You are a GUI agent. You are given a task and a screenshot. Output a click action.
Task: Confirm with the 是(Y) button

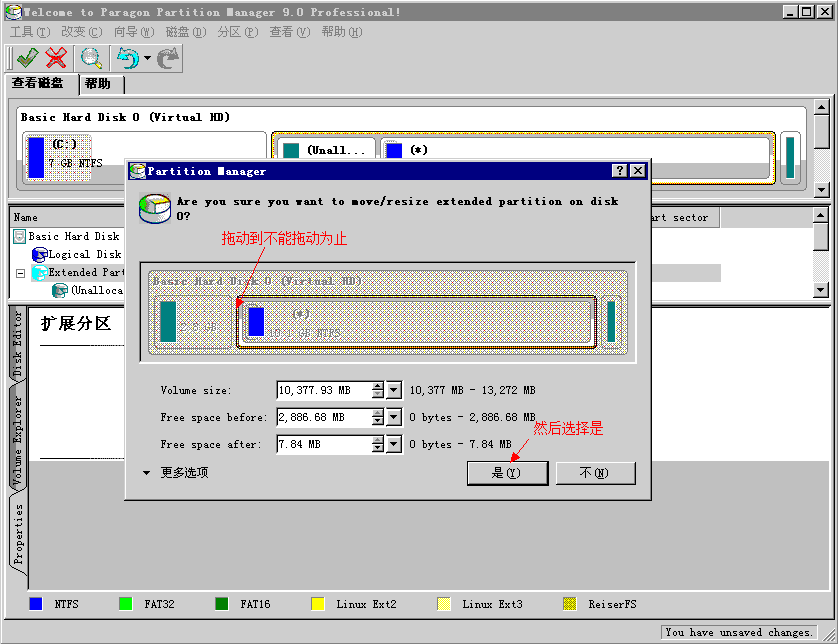(x=507, y=473)
